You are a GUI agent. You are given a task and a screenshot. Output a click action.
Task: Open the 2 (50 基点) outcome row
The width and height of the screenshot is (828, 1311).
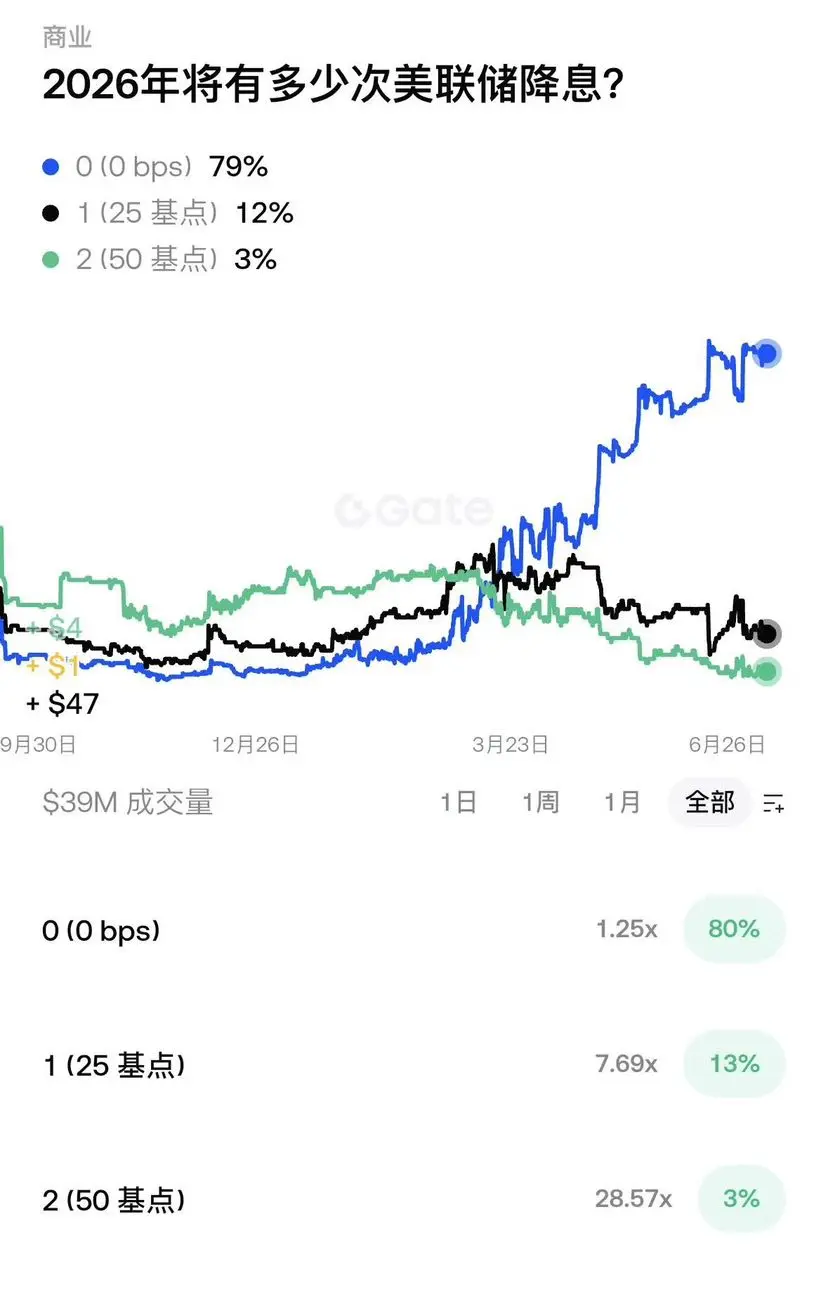coord(414,1199)
